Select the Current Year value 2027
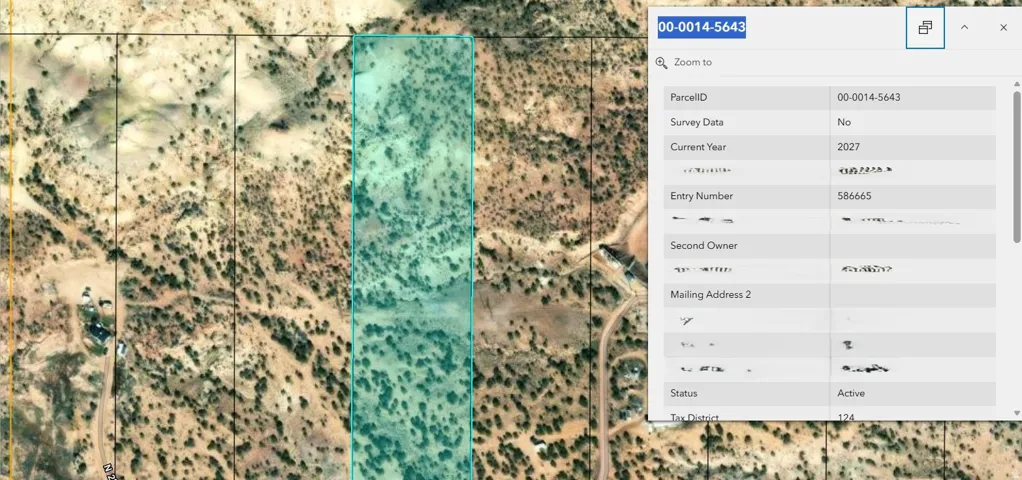Image resolution: width=1022 pixels, height=480 pixels. [848, 147]
